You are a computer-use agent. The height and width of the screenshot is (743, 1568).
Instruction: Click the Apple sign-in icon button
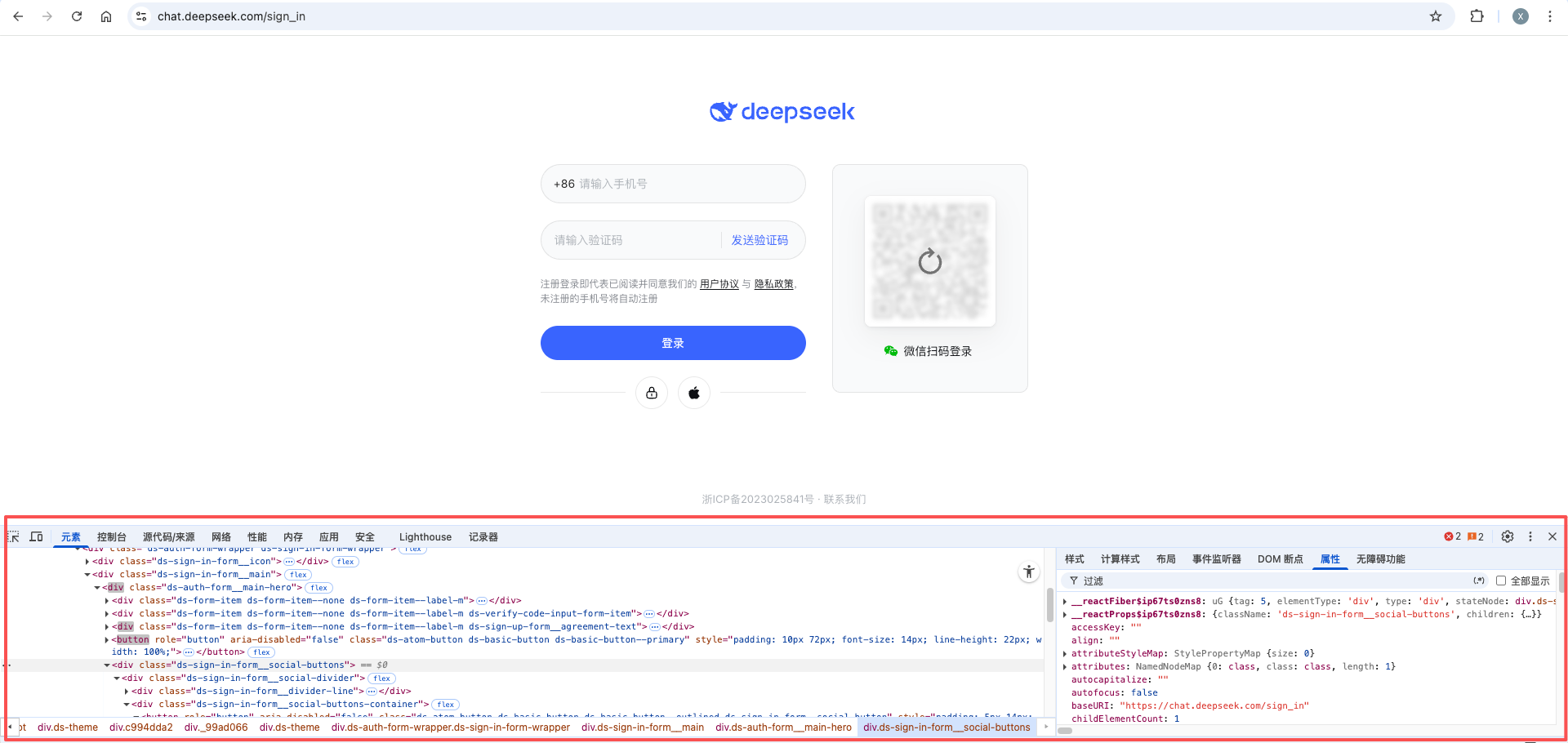tap(693, 393)
